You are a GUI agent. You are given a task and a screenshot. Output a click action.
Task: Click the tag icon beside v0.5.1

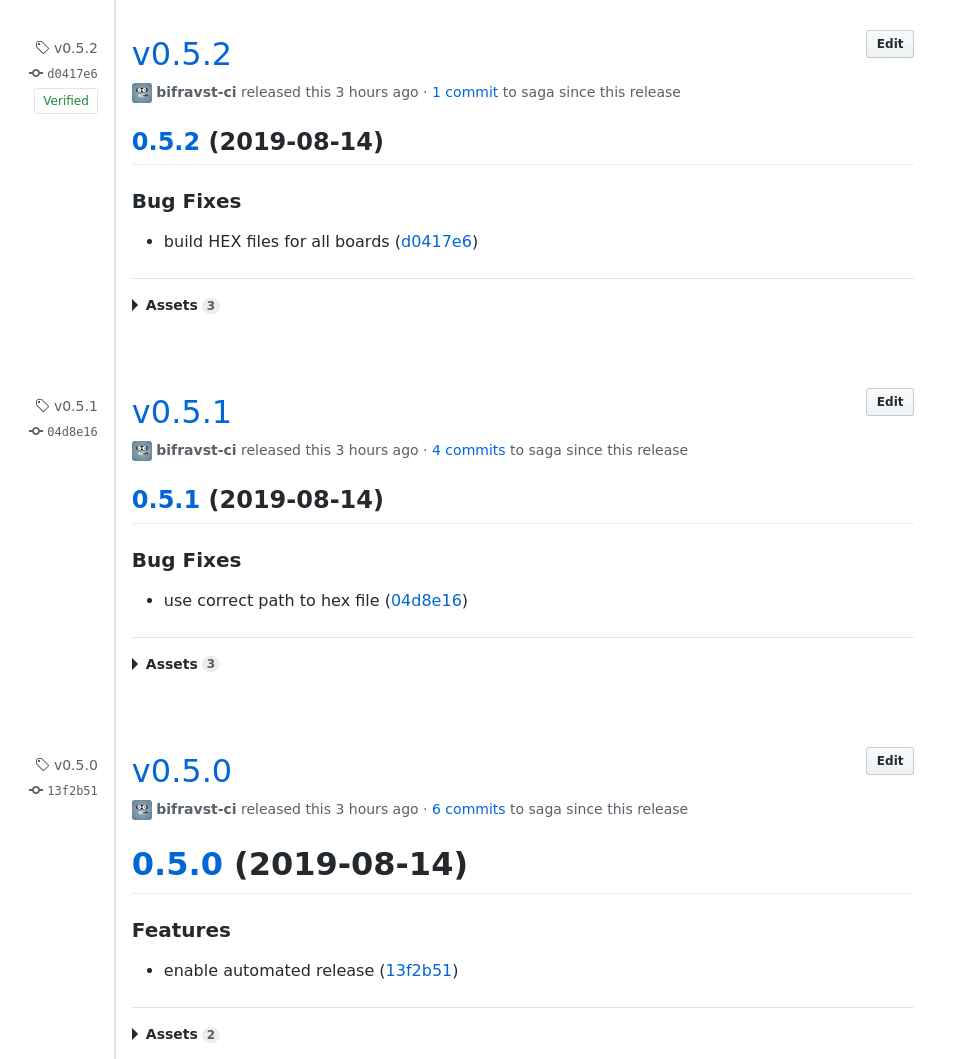(x=42, y=405)
